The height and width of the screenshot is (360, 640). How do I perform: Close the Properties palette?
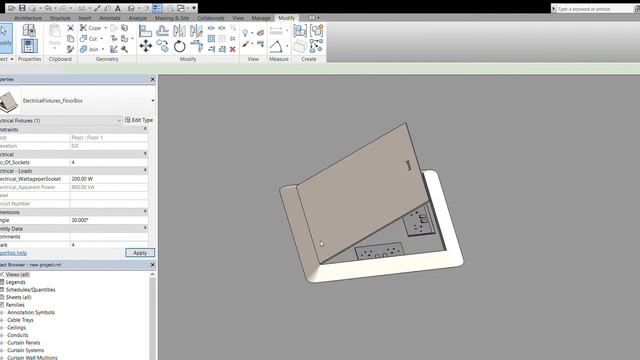[x=153, y=79]
